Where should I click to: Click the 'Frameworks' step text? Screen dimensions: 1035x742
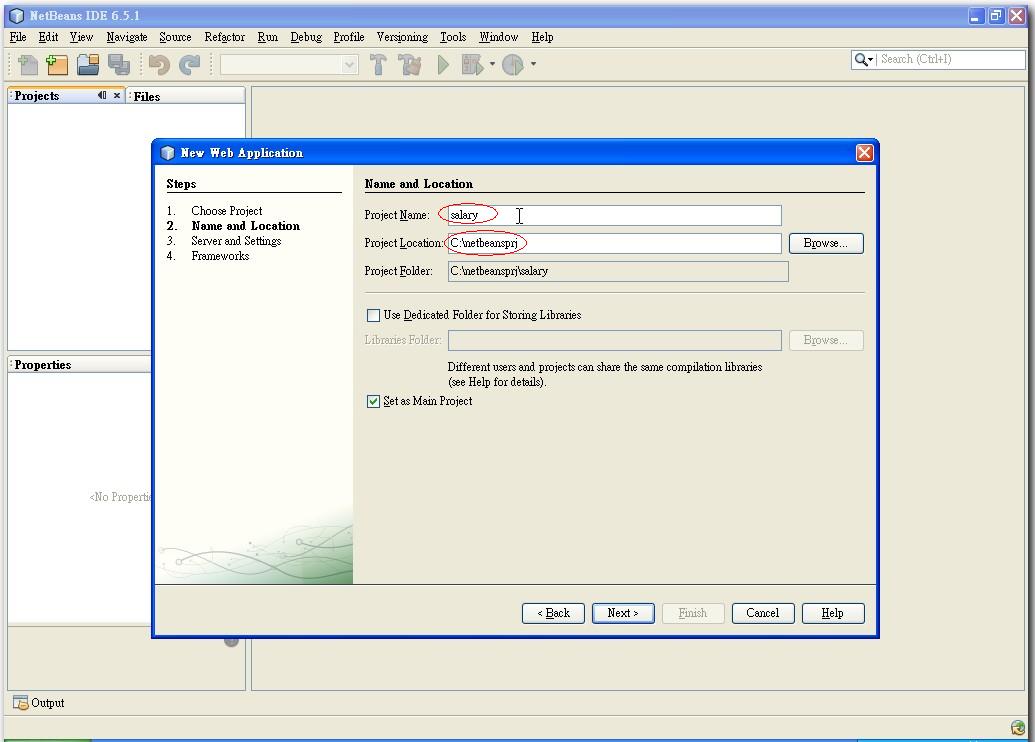[x=220, y=256]
